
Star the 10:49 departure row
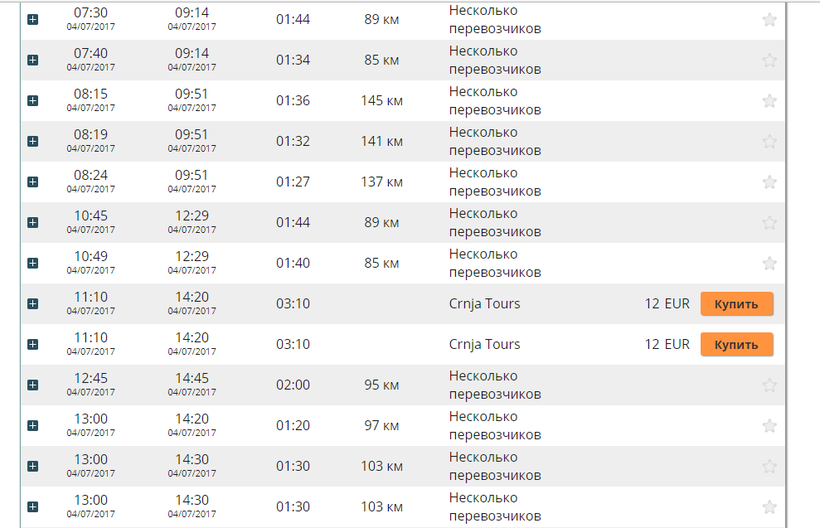click(769, 263)
